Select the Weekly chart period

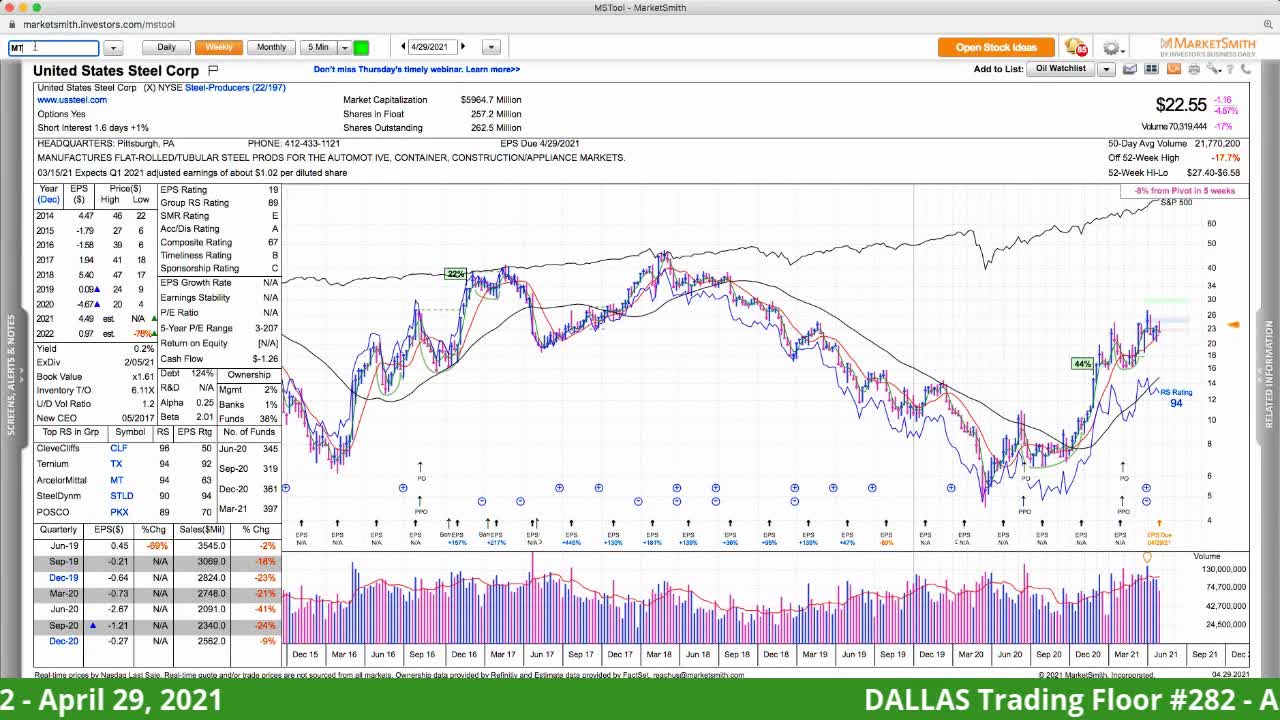click(219, 47)
